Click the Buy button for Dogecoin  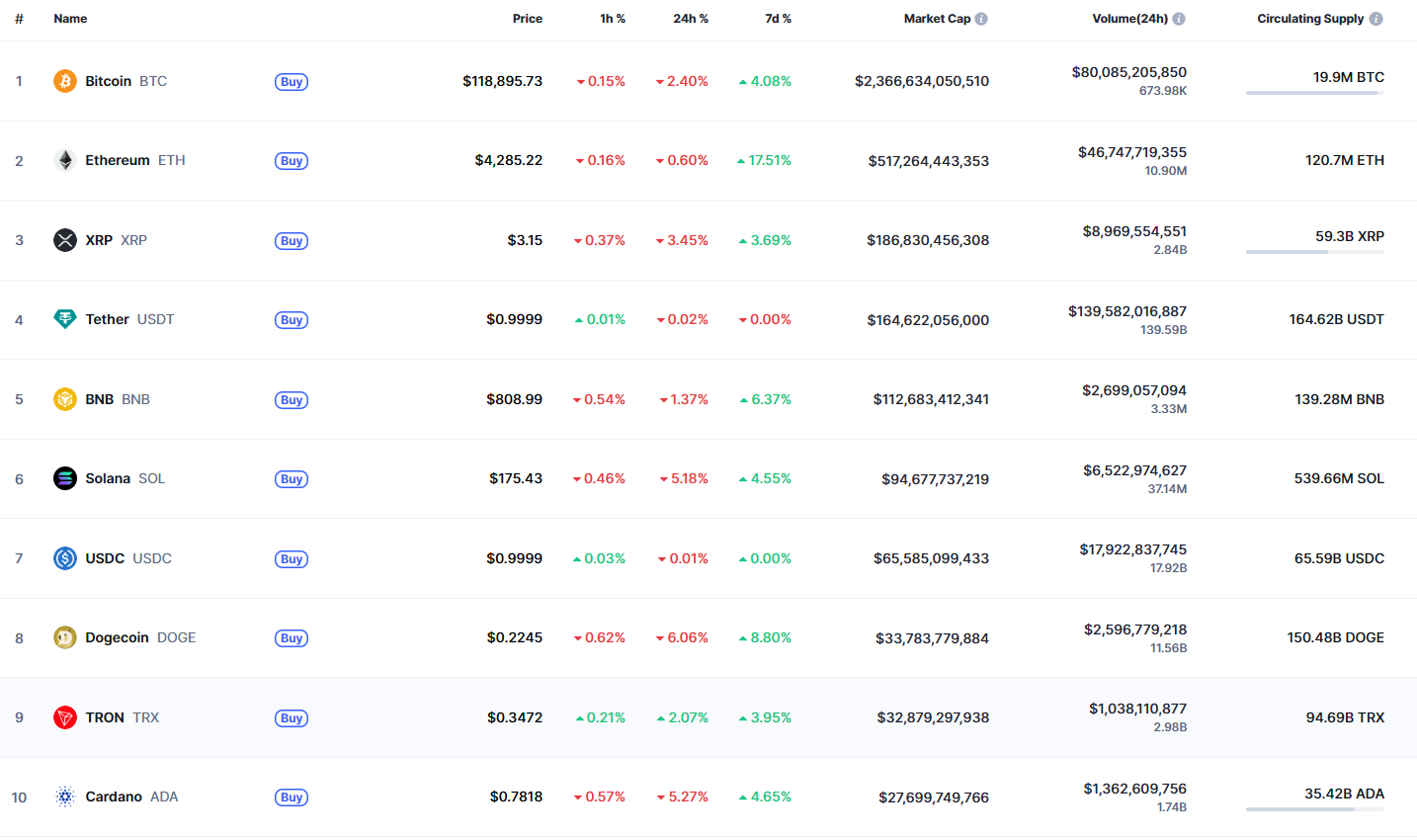click(x=292, y=638)
